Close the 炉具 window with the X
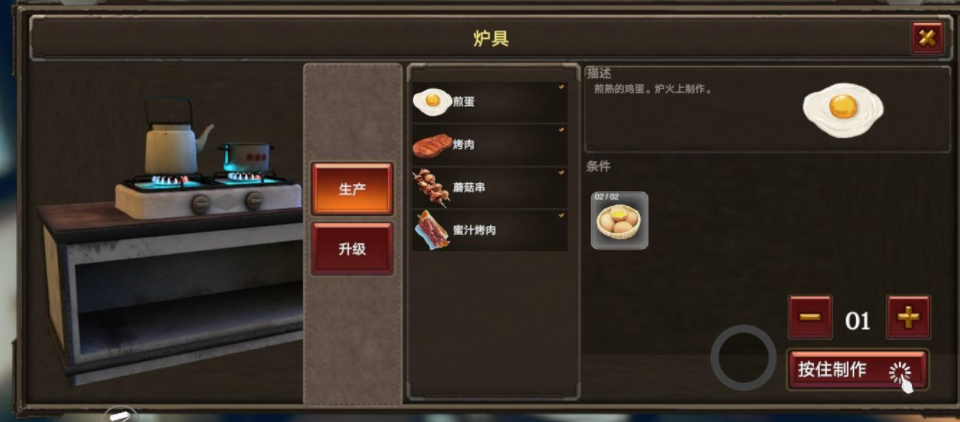Screen dimensions: 960x422 (x=928, y=39)
